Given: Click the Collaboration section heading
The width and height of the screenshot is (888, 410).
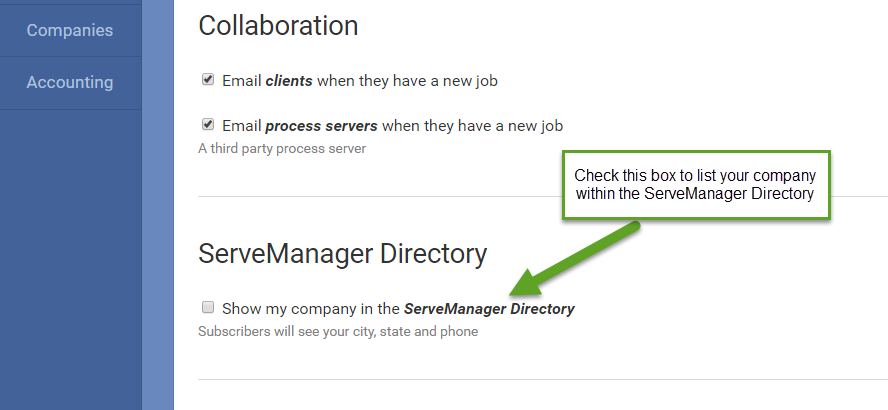Looking at the screenshot, I should point(278,26).
